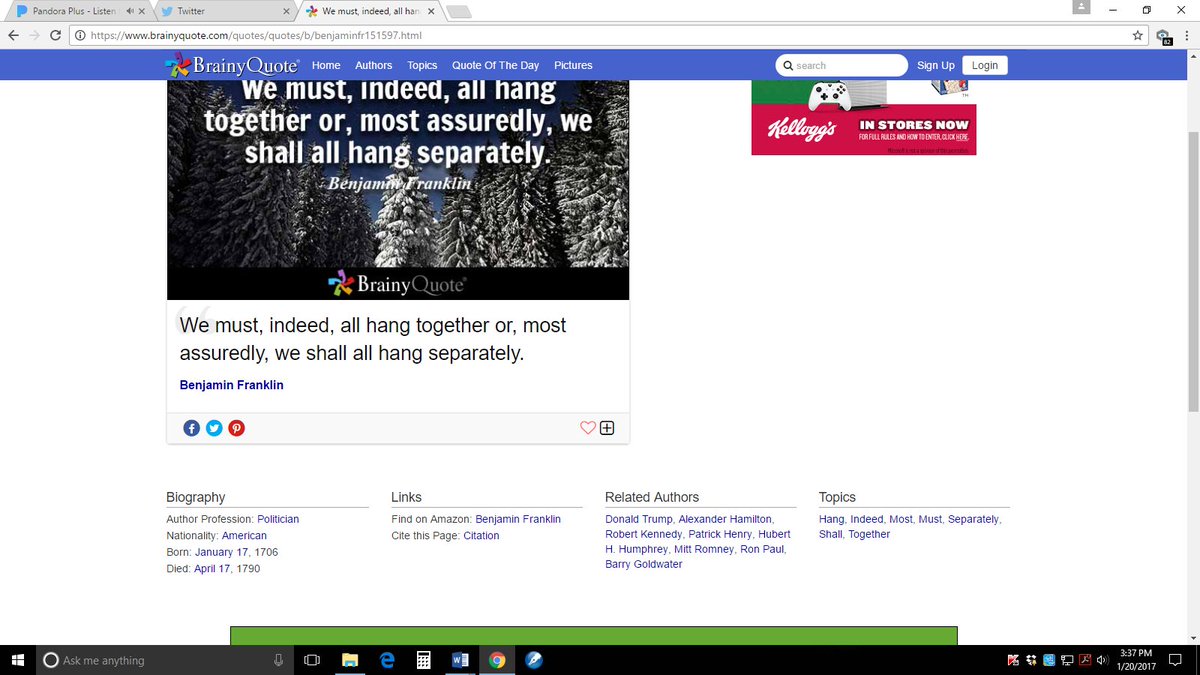The width and height of the screenshot is (1200, 675).
Task: Pin the quote on Pinterest
Action: (x=236, y=428)
